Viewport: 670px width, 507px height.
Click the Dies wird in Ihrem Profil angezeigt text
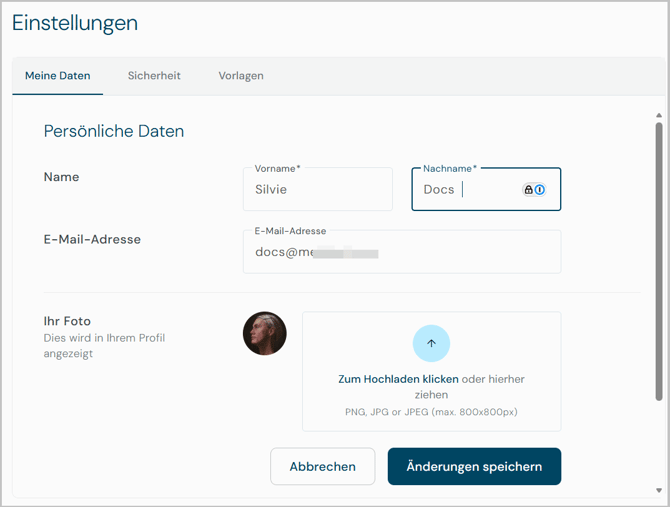(x=104, y=346)
